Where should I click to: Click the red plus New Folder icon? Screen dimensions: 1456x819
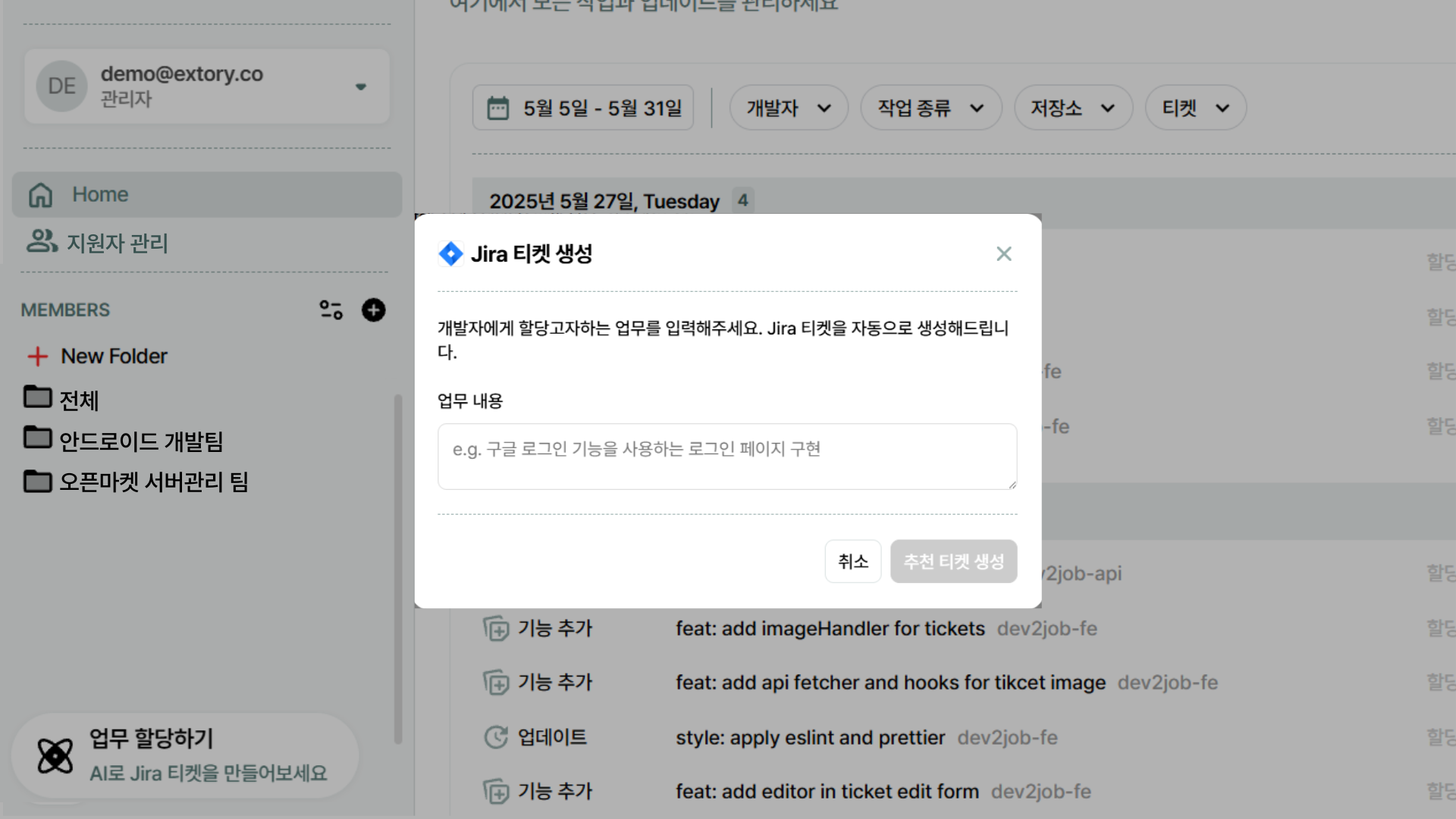click(38, 356)
